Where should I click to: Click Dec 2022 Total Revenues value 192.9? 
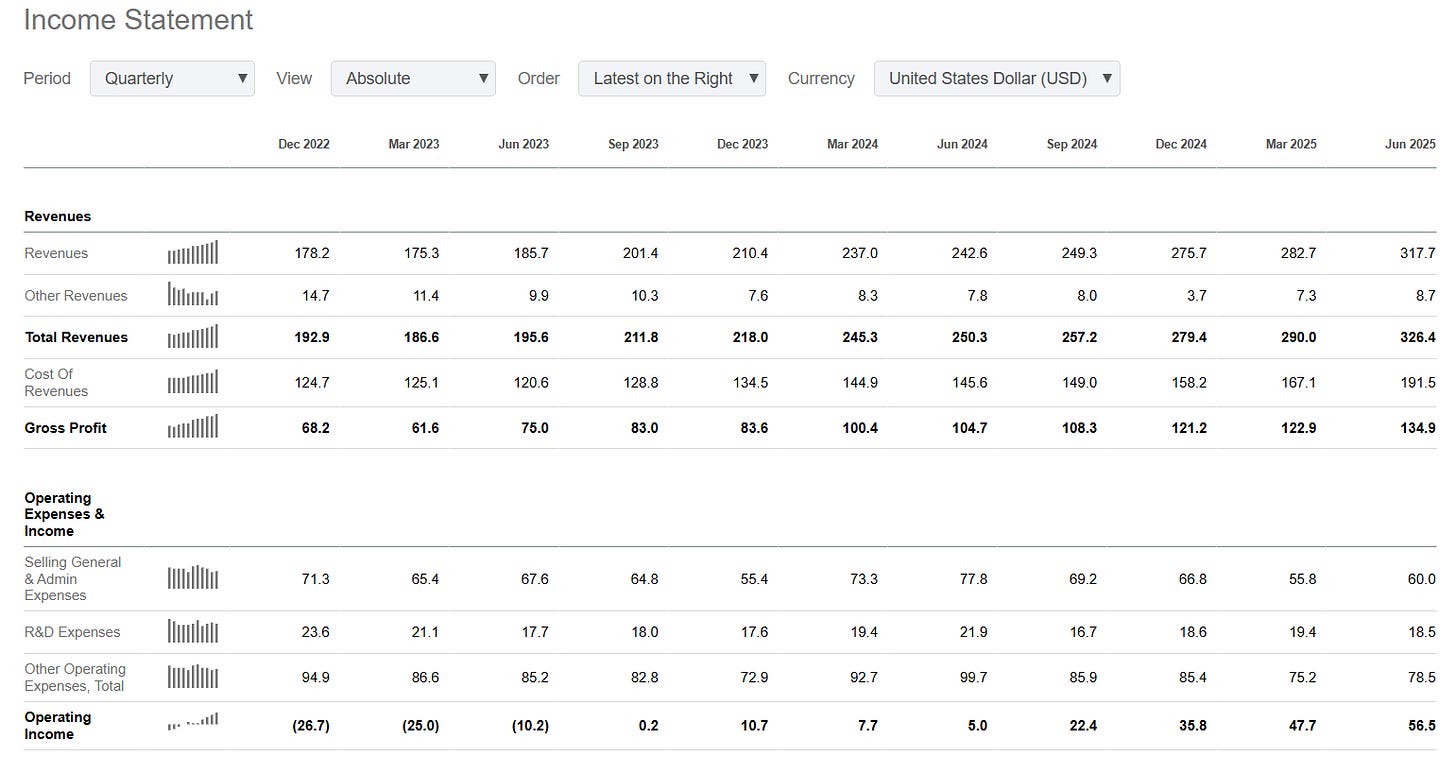point(312,337)
